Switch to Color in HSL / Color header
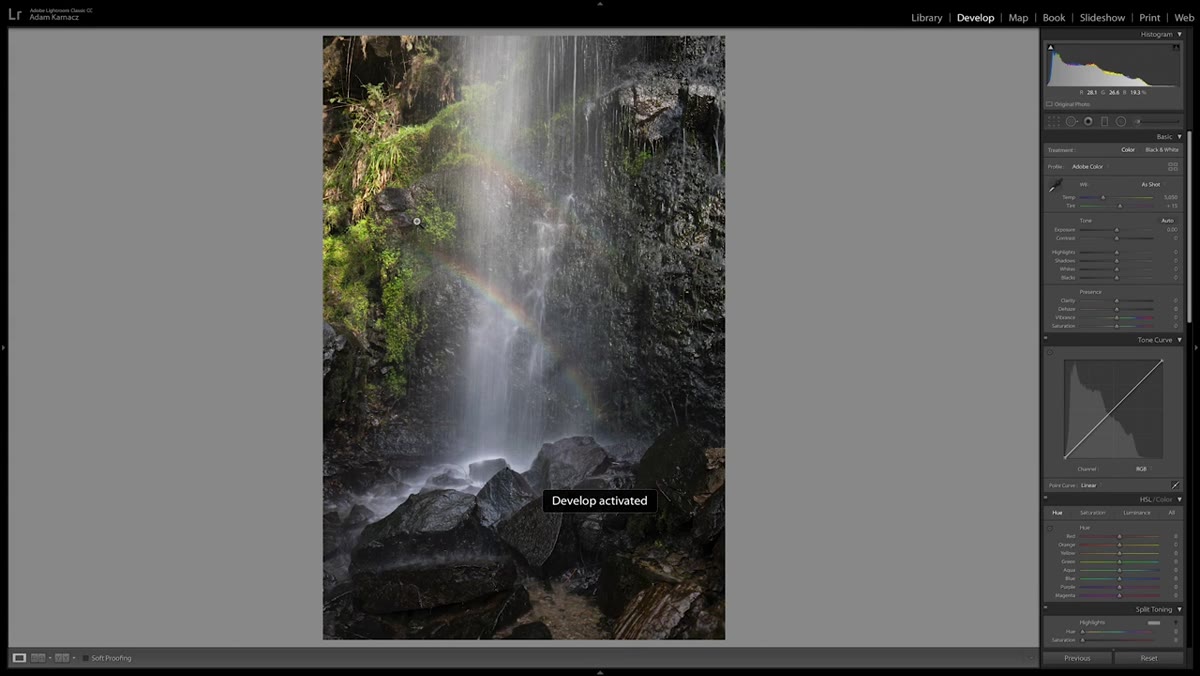Image resolution: width=1200 pixels, height=676 pixels. [x=1166, y=499]
